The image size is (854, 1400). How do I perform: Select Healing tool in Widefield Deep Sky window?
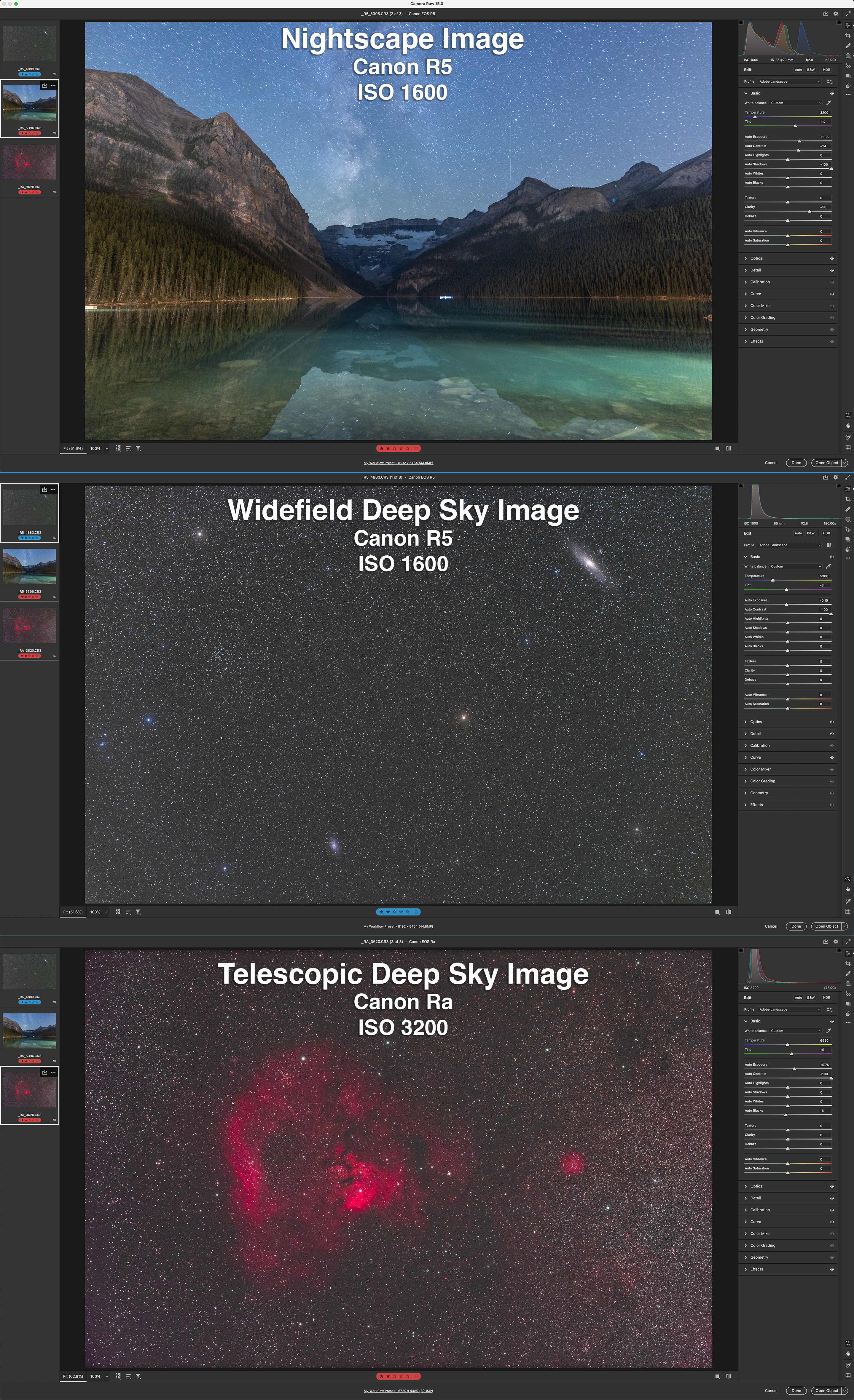coord(848,509)
